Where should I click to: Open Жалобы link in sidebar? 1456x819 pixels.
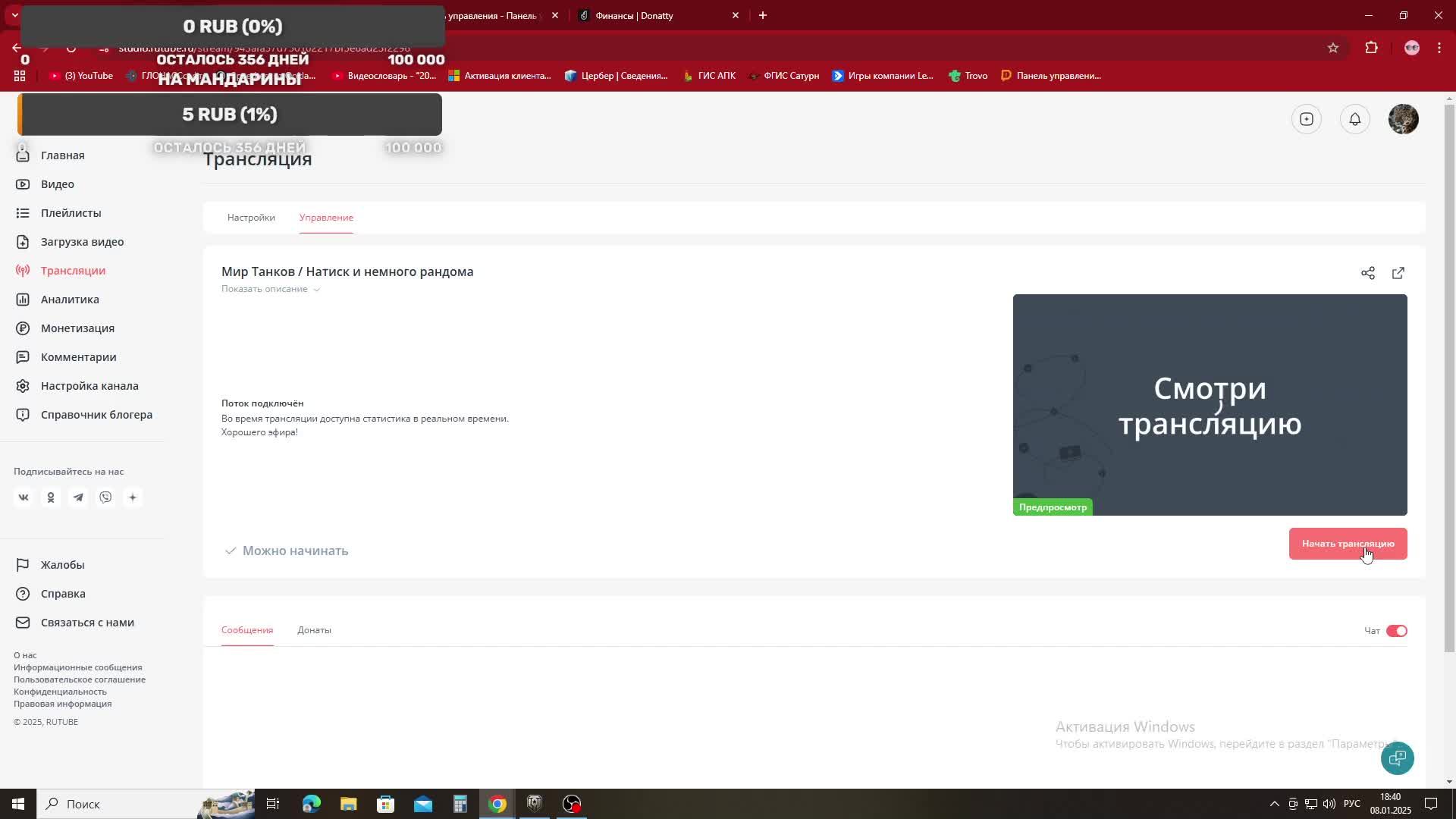(62, 565)
